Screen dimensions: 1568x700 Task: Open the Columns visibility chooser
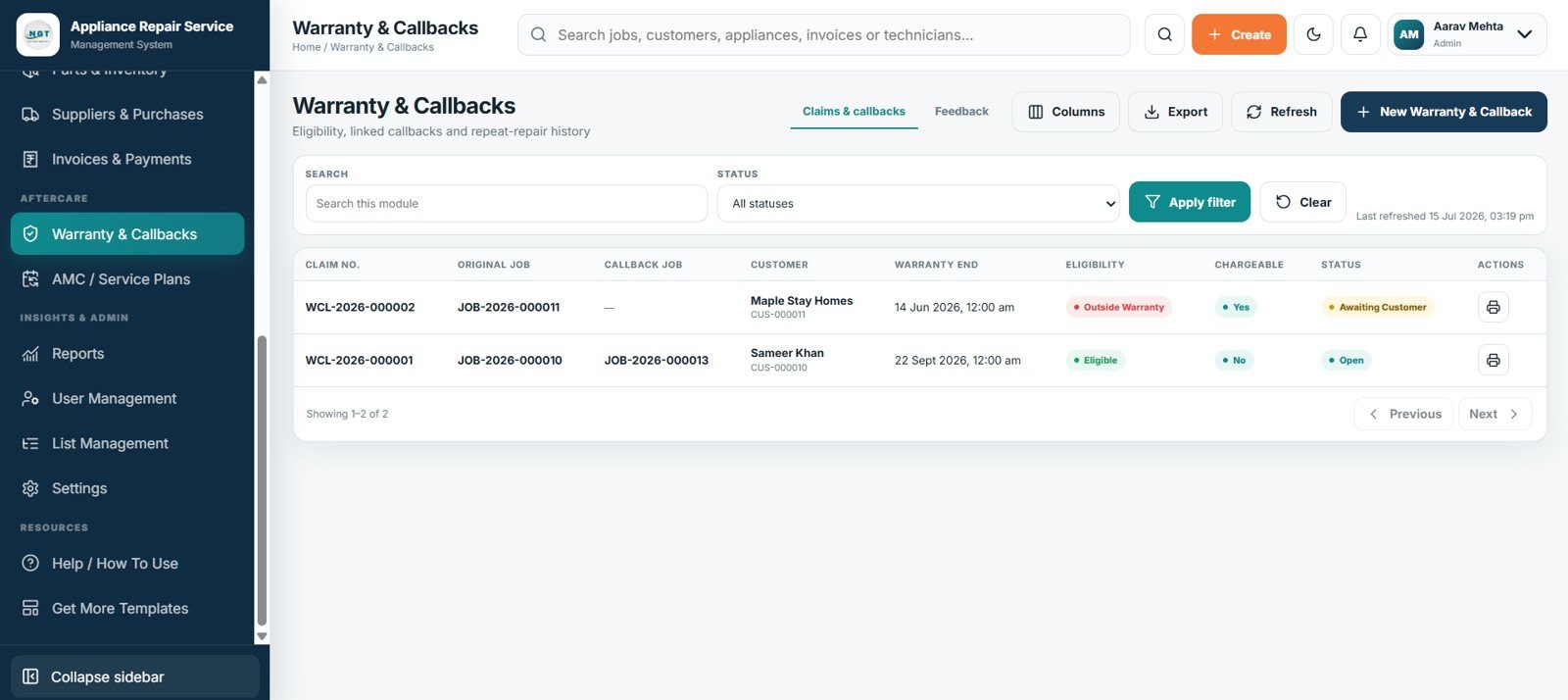click(1065, 112)
